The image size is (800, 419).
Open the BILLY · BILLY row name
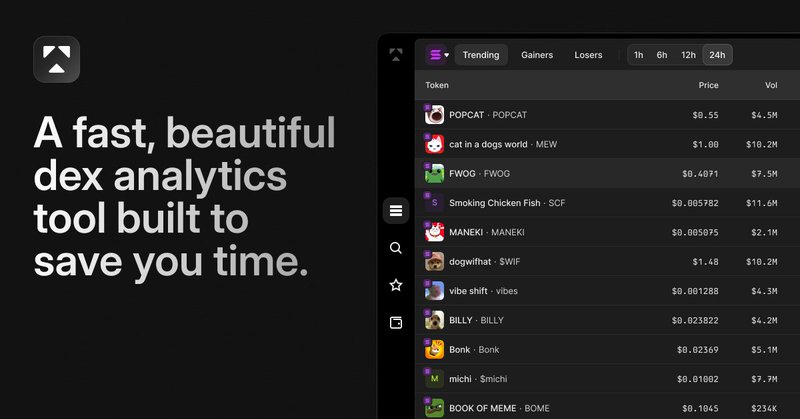click(x=477, y=321)
